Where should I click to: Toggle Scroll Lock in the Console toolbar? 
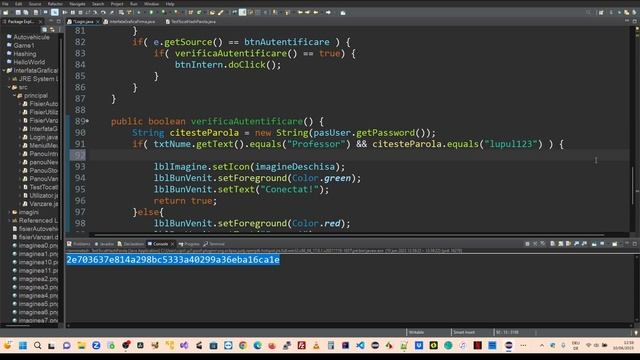point(560,244)
